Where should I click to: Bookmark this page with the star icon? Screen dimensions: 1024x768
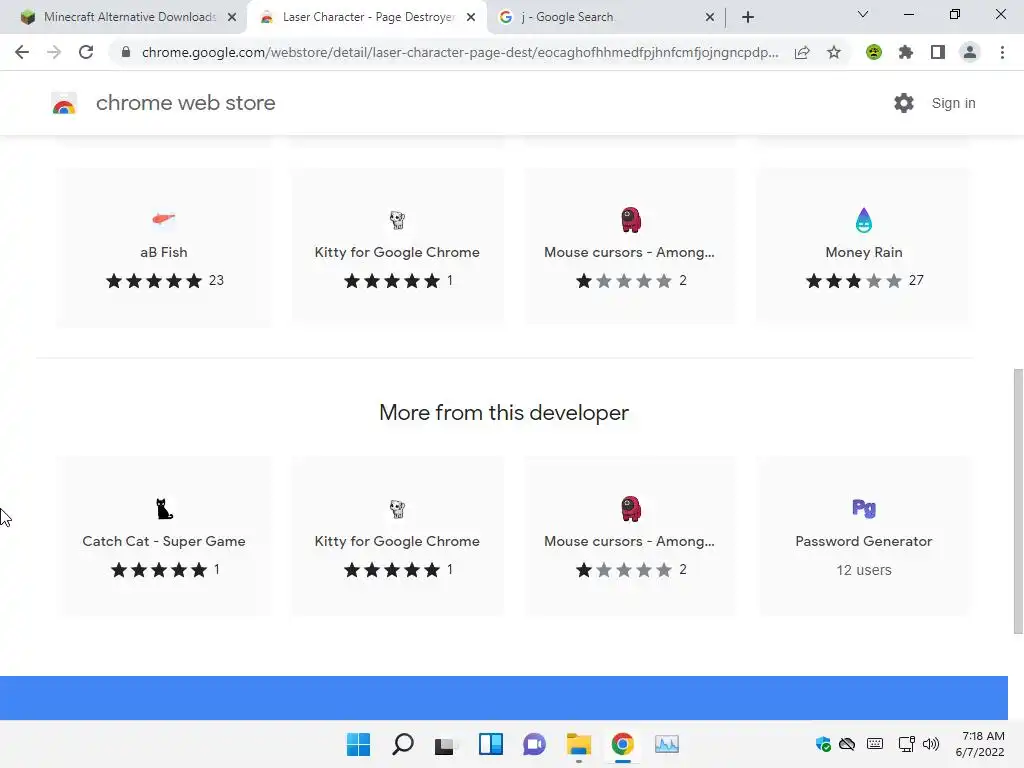pyautogui.click(x=834, y=52)
